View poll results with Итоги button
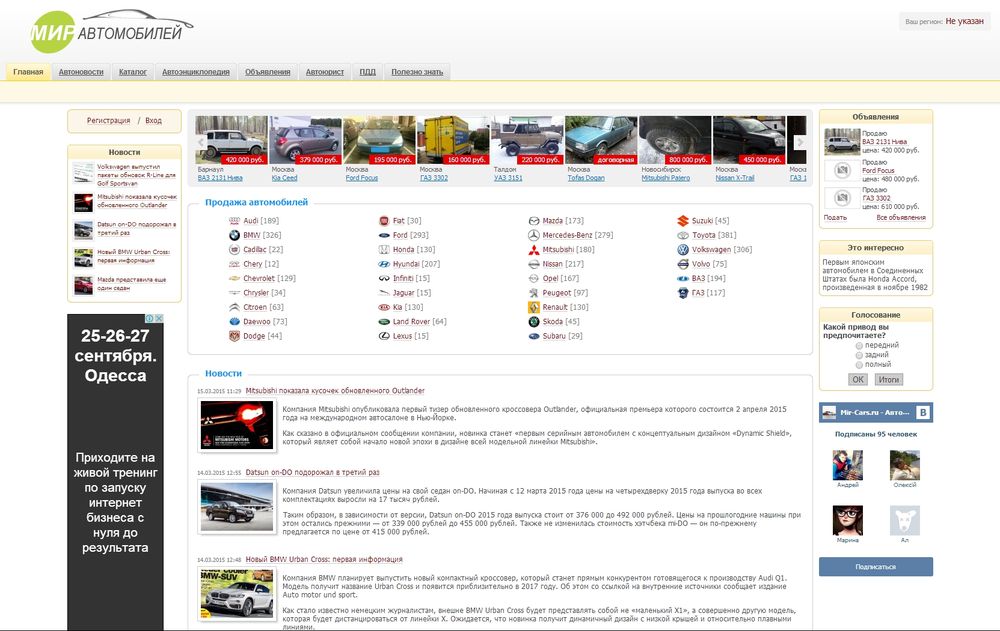Image resolution: width=1000 pixels, height=631 pixels. pyautogui.click(x=888, y=380)
